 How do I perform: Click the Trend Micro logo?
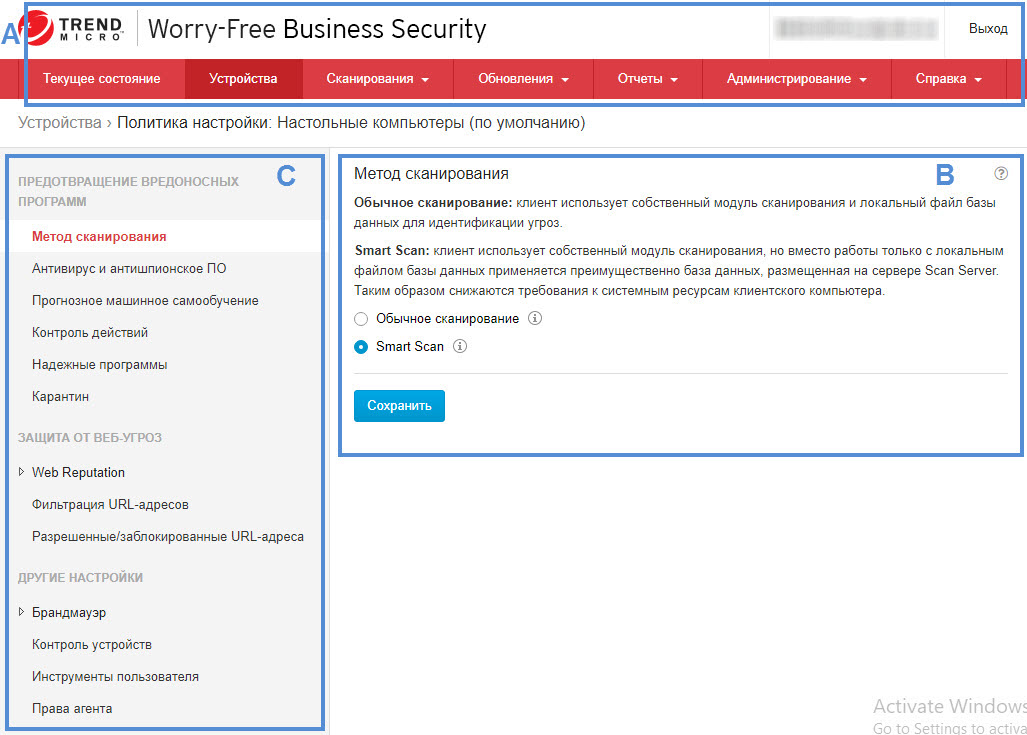point(72,29)
